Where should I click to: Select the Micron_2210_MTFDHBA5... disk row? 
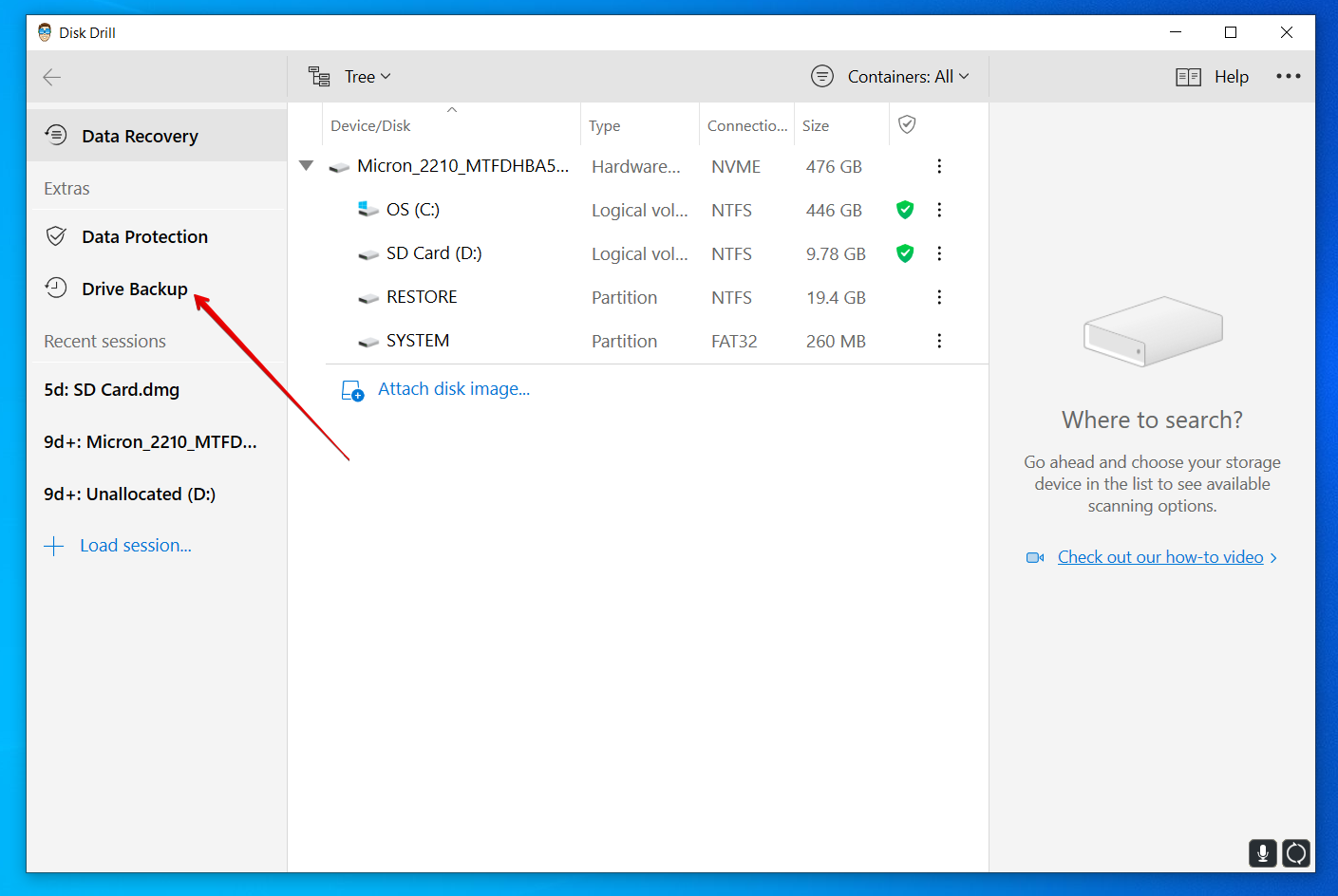638,167
